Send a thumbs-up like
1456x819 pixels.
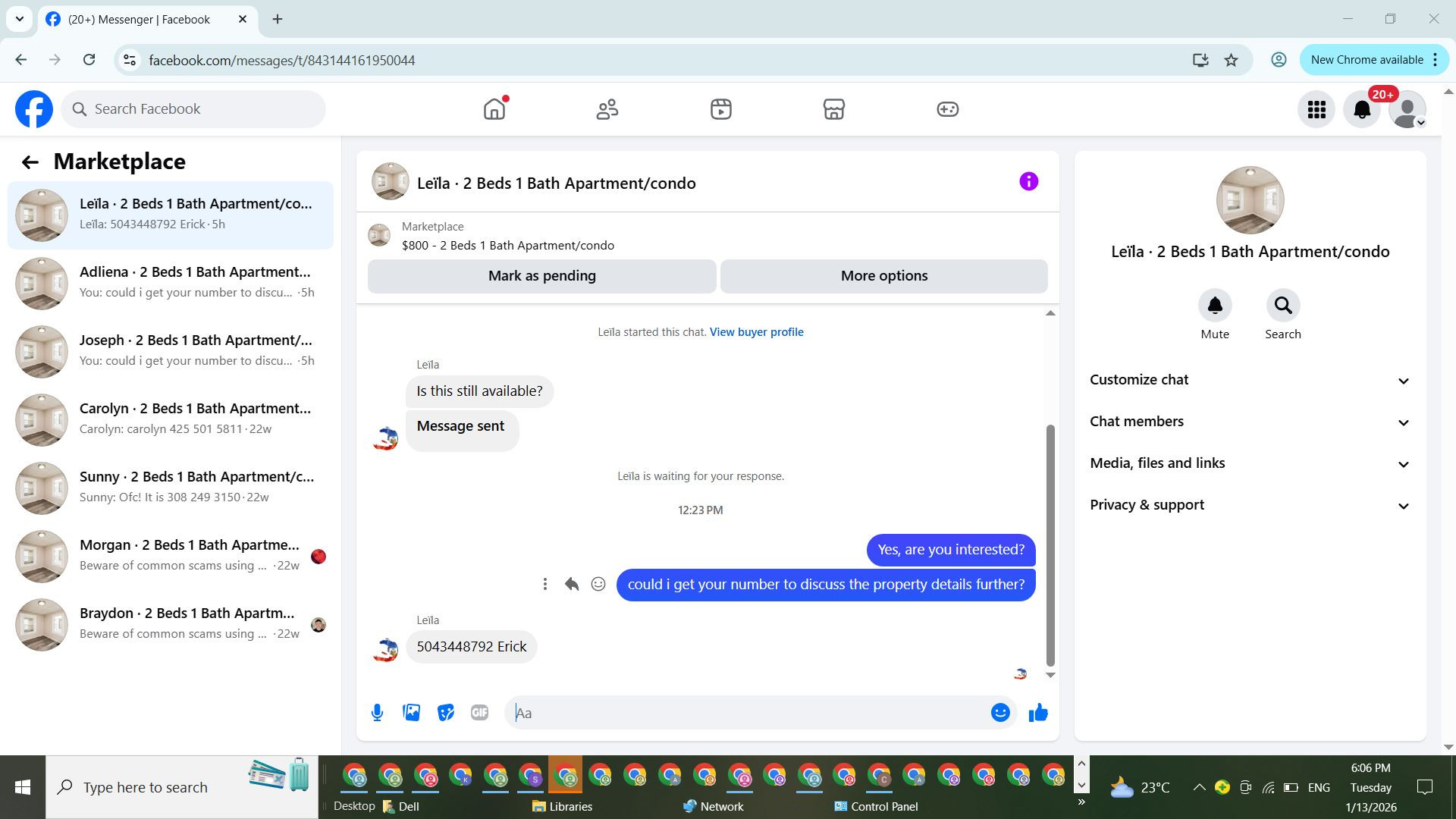[x=1037, y=713]
